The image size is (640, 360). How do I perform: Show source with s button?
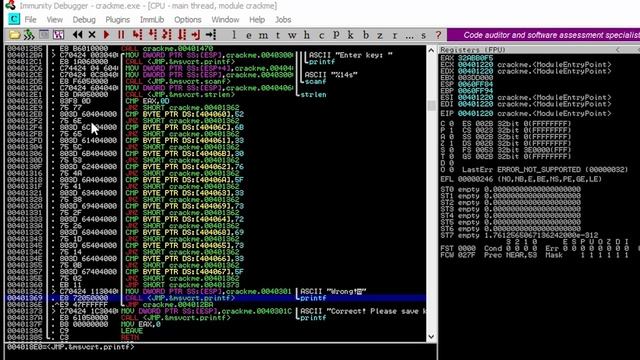tap(423, 35)
